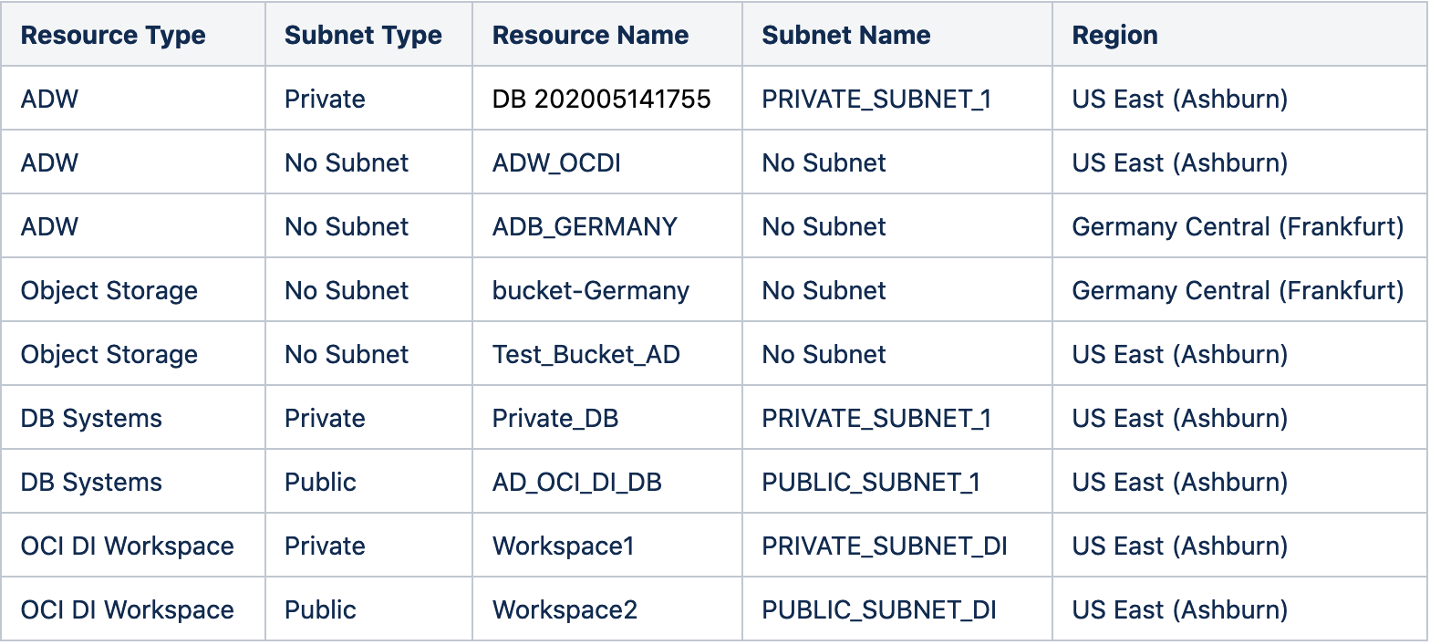1430x644 pixels.
Task: Select the Test_Bucket_AD cell
Action: pyautogui.click(x=586, y=355)
